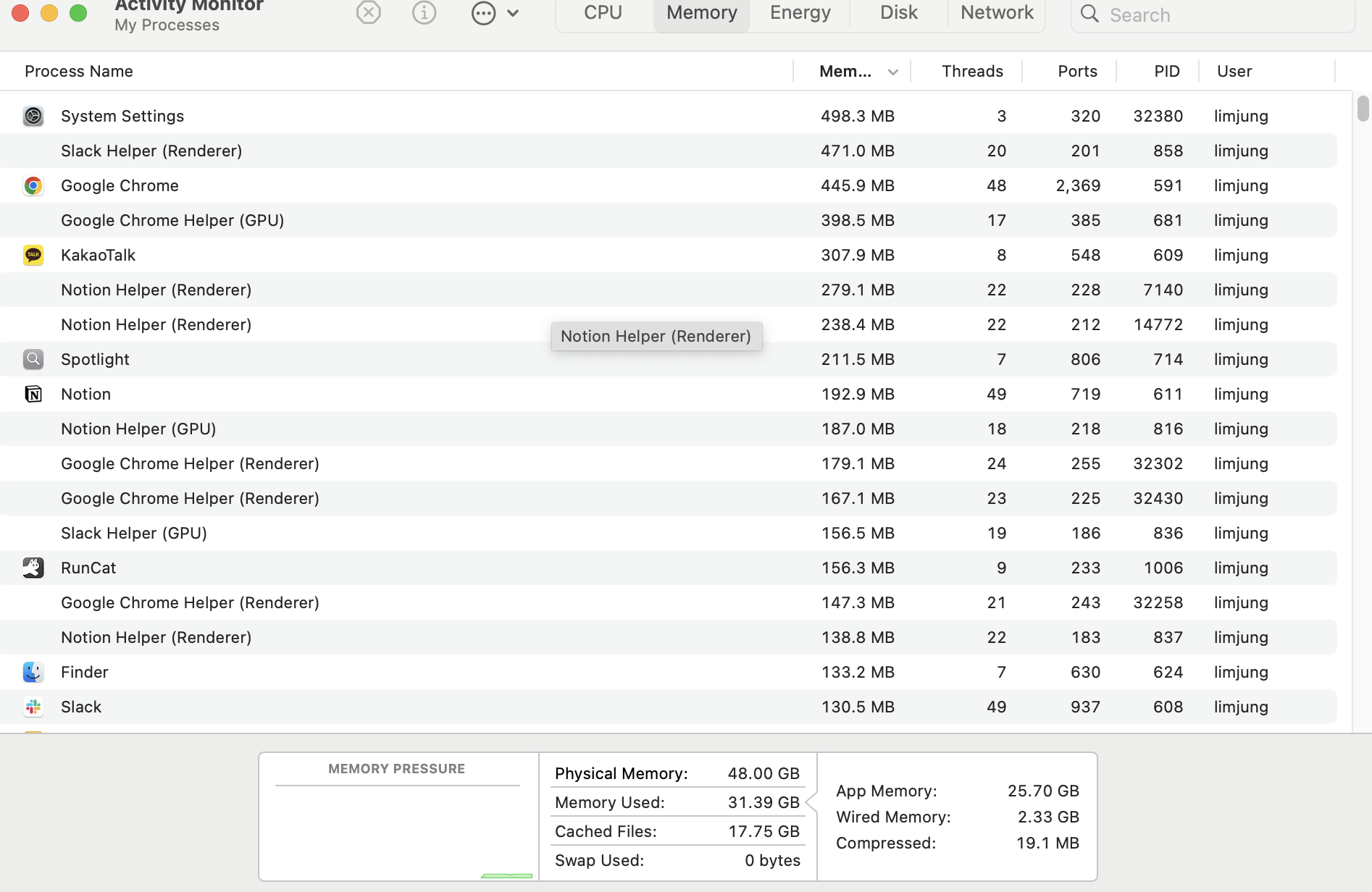
Task: Select the Notion Helper (Renderer) 279.1 MB row
Action: click(668, 290)
